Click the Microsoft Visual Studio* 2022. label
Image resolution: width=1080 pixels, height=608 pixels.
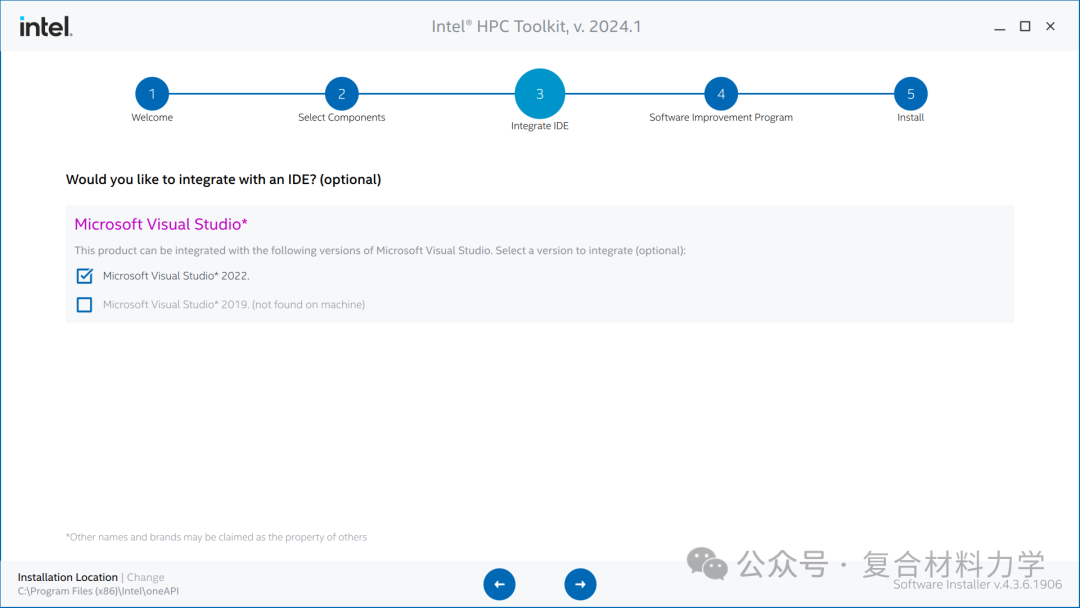point(176,275)
